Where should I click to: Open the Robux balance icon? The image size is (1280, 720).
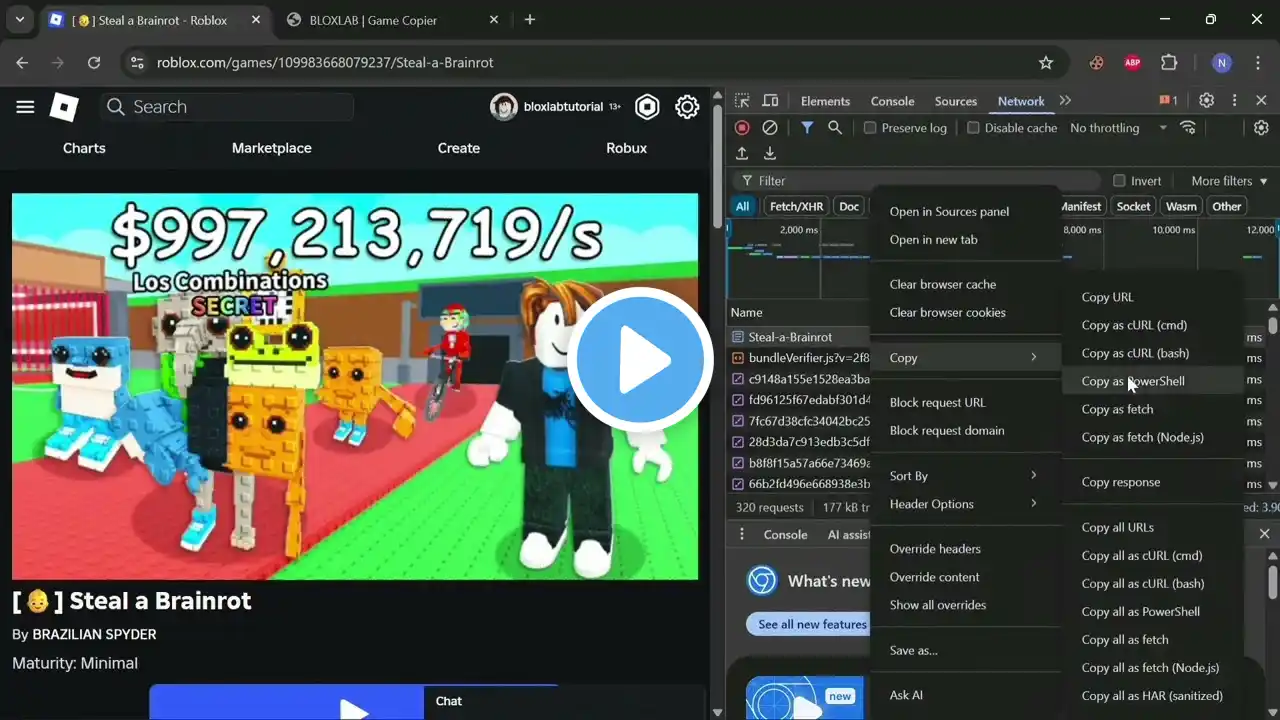647,107
